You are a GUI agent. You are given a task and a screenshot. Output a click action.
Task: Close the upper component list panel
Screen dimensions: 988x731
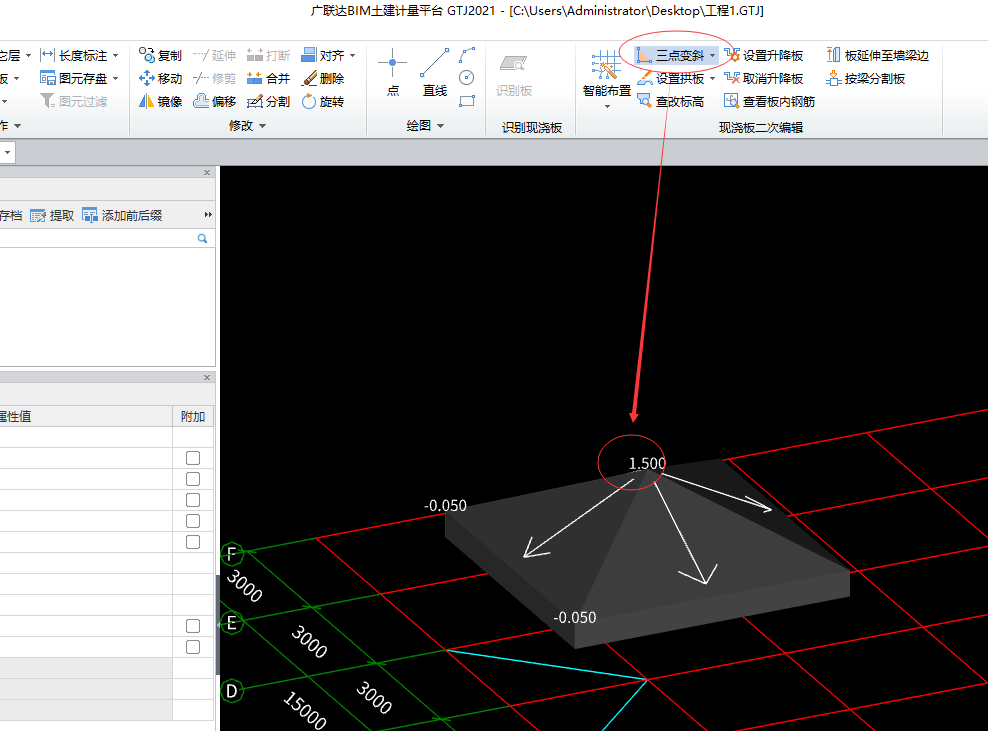[x=207, y=173]
